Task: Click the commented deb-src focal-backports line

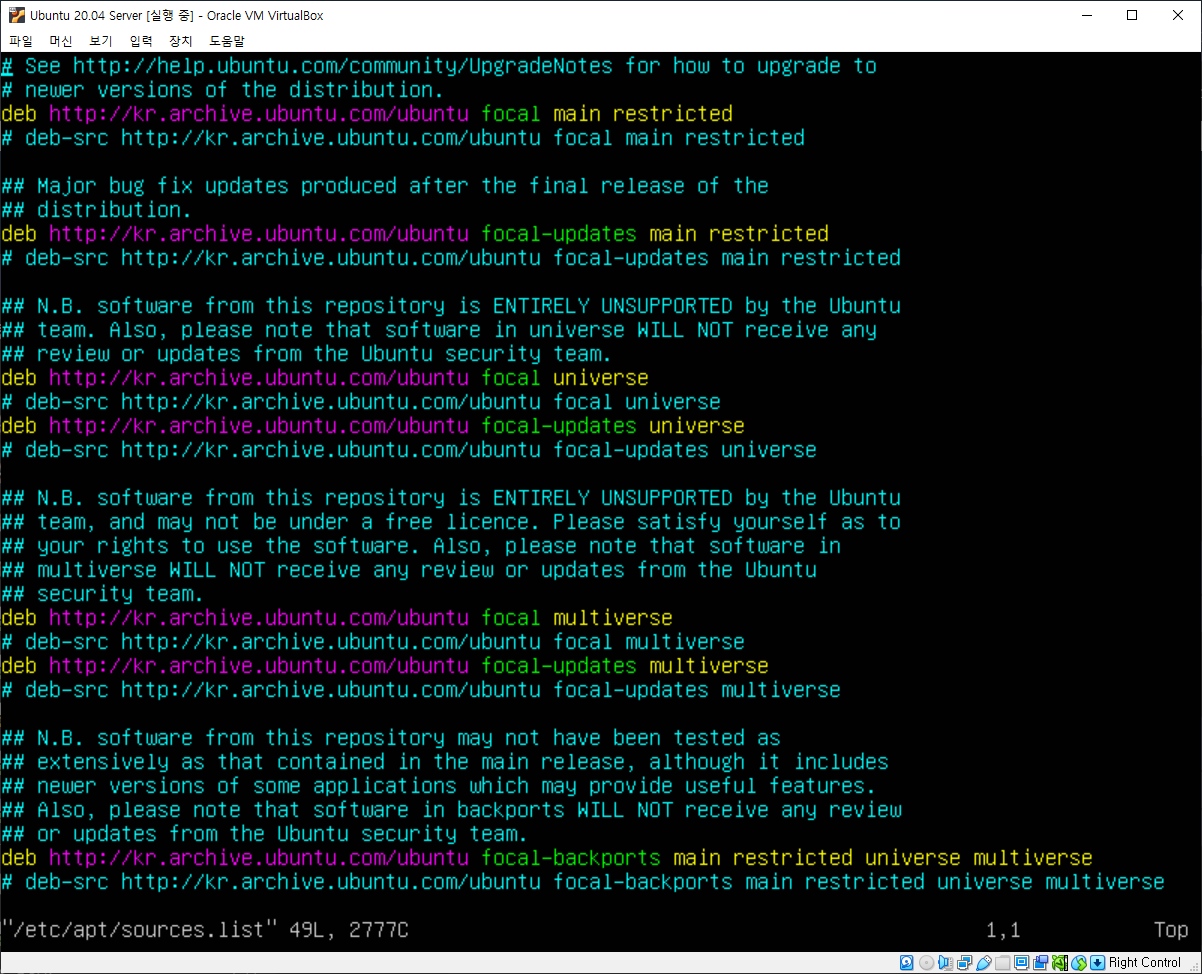Action: click(x=583, y=882)
